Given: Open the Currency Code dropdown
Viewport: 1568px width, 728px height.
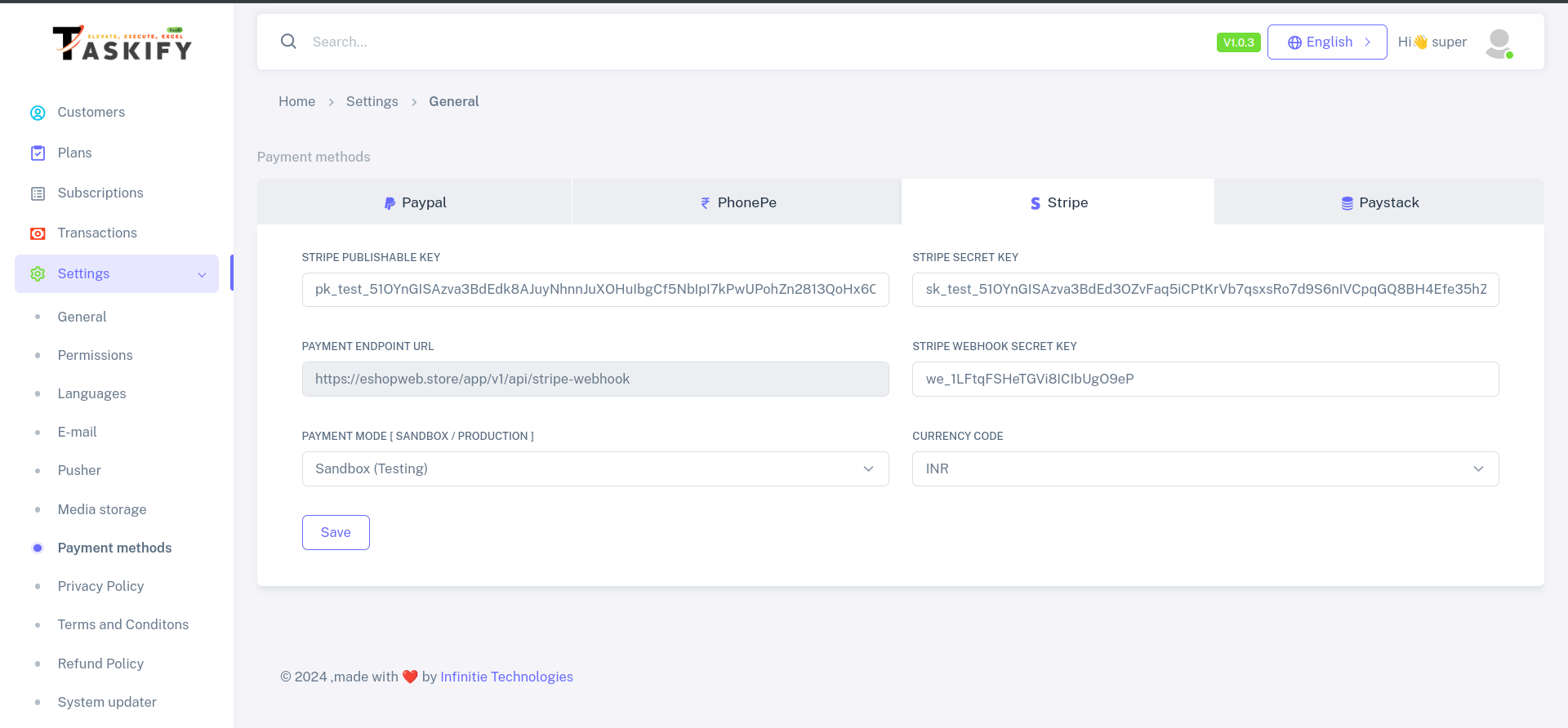Looking at the screenshot, I should [1205, 469].
